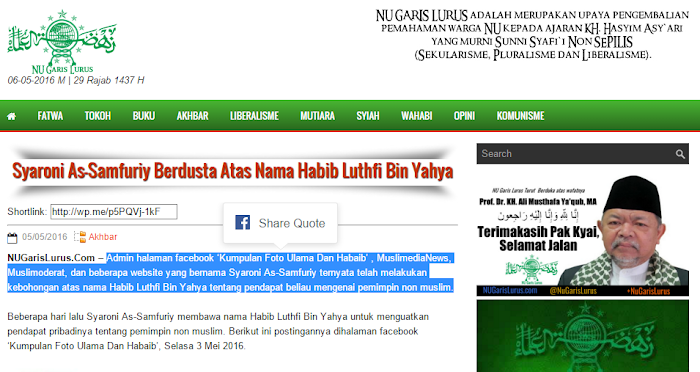The width and height of the screenshot is (700, 372).
Task: Click the NU Garis Lurus logo
Action: coord(62,42)
